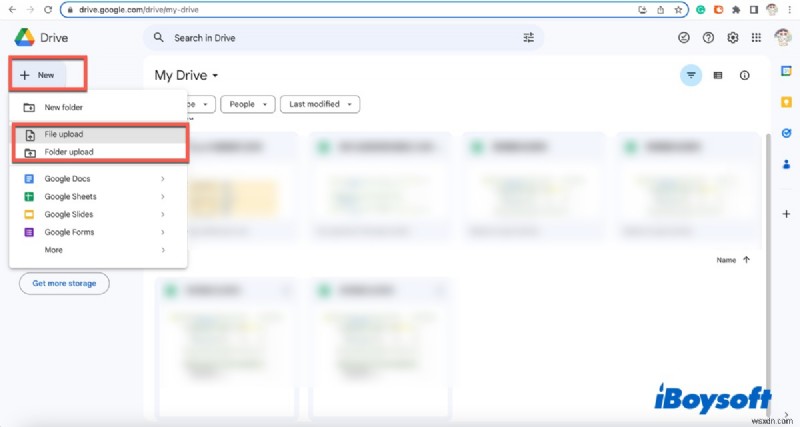800x427 pixels.
Task: Reload the page with refresh icon
Action: (48, 10)
